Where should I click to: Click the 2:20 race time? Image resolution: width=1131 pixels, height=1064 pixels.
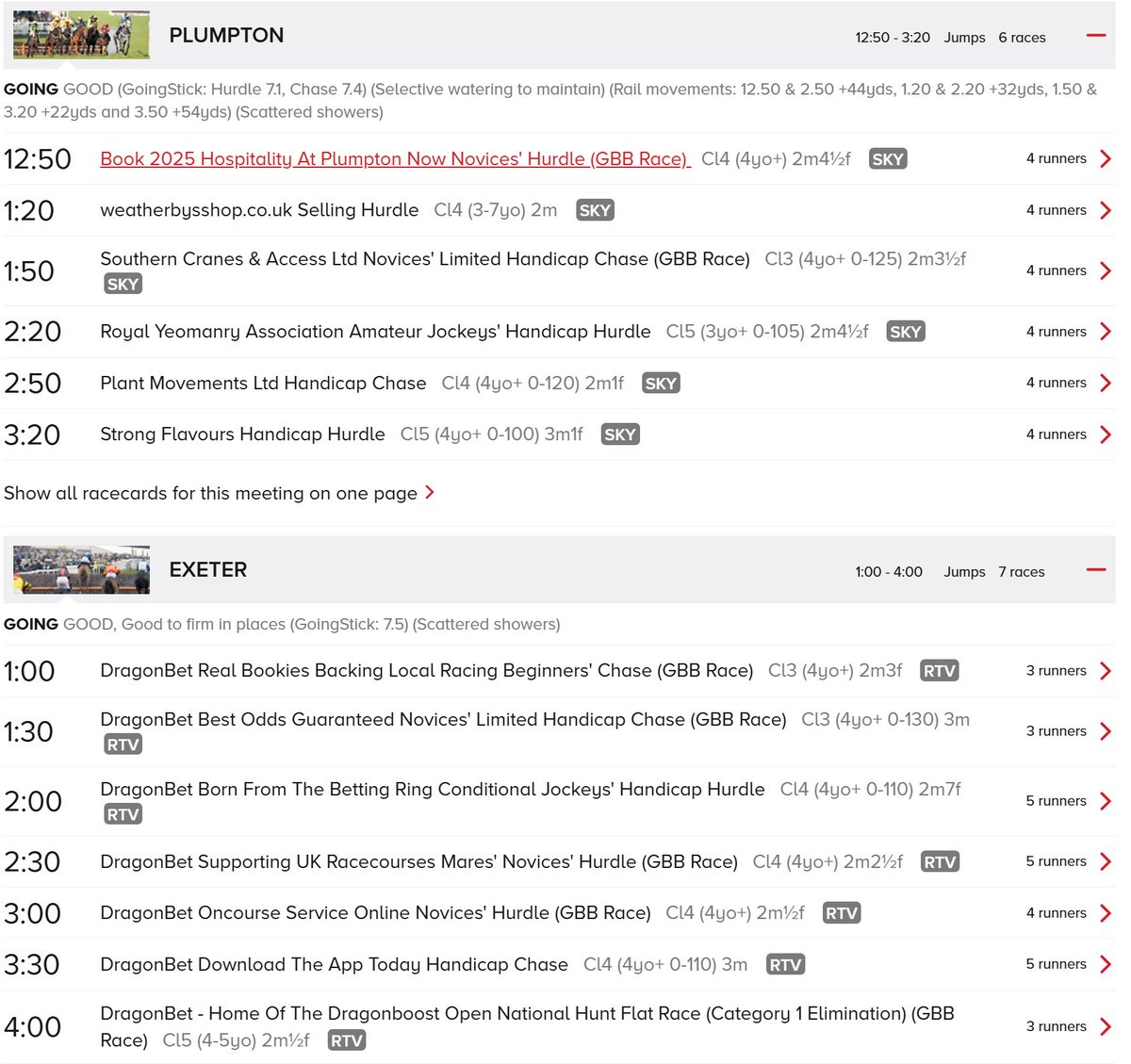pos(33,332)
